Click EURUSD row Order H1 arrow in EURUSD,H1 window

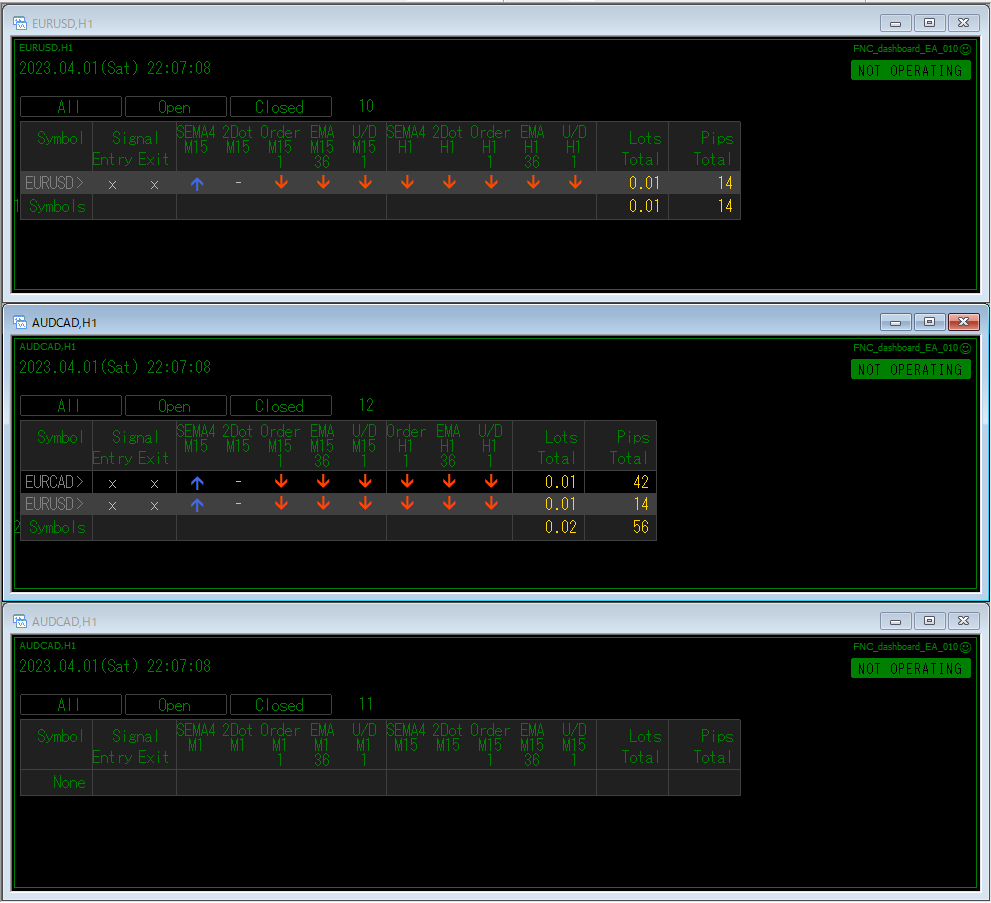[x=491, y=183]
